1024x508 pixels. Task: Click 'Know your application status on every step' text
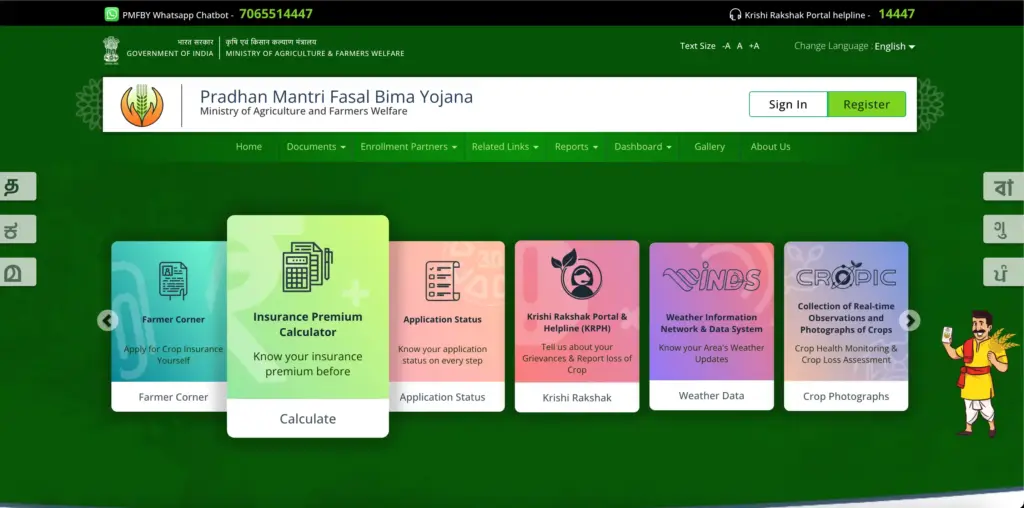442,355
